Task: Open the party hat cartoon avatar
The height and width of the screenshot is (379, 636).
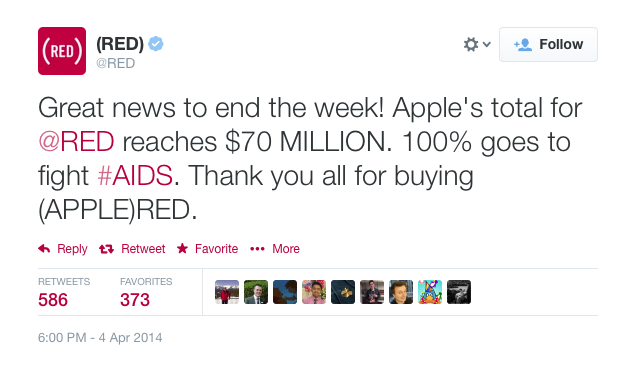Action: click(430, 292)
